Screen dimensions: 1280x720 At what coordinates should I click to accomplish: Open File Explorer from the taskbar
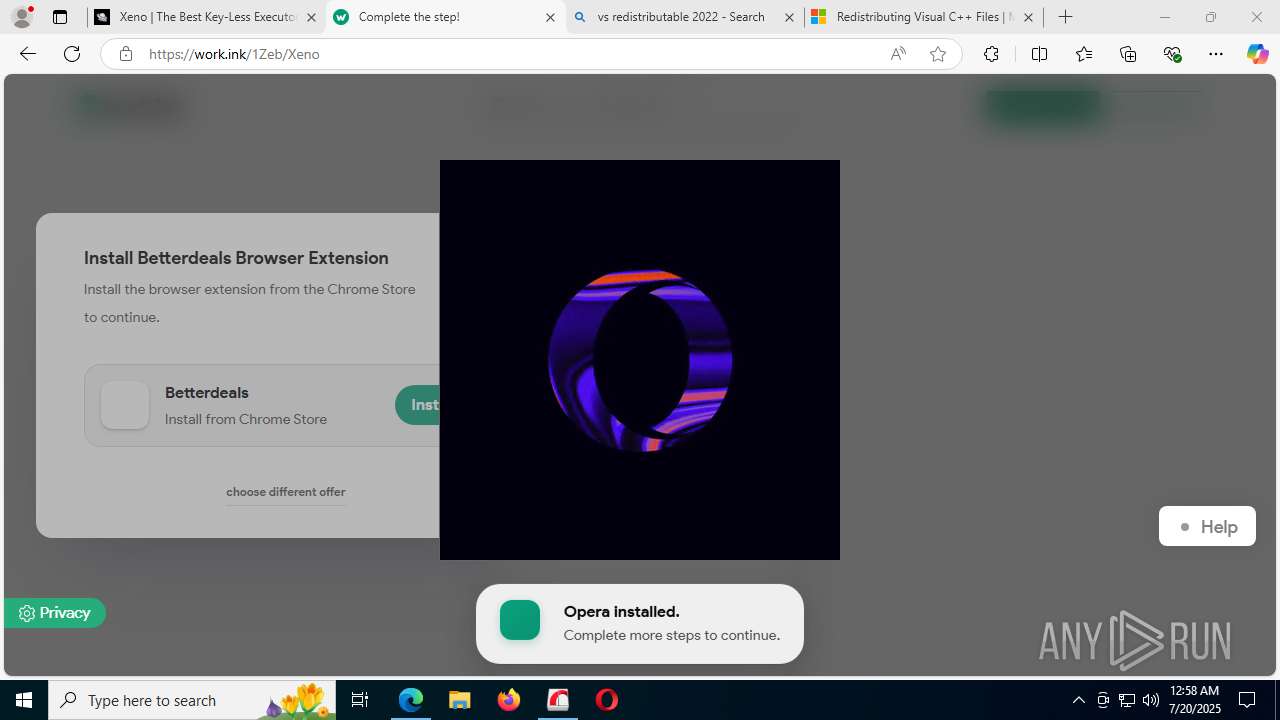[459, 700]
